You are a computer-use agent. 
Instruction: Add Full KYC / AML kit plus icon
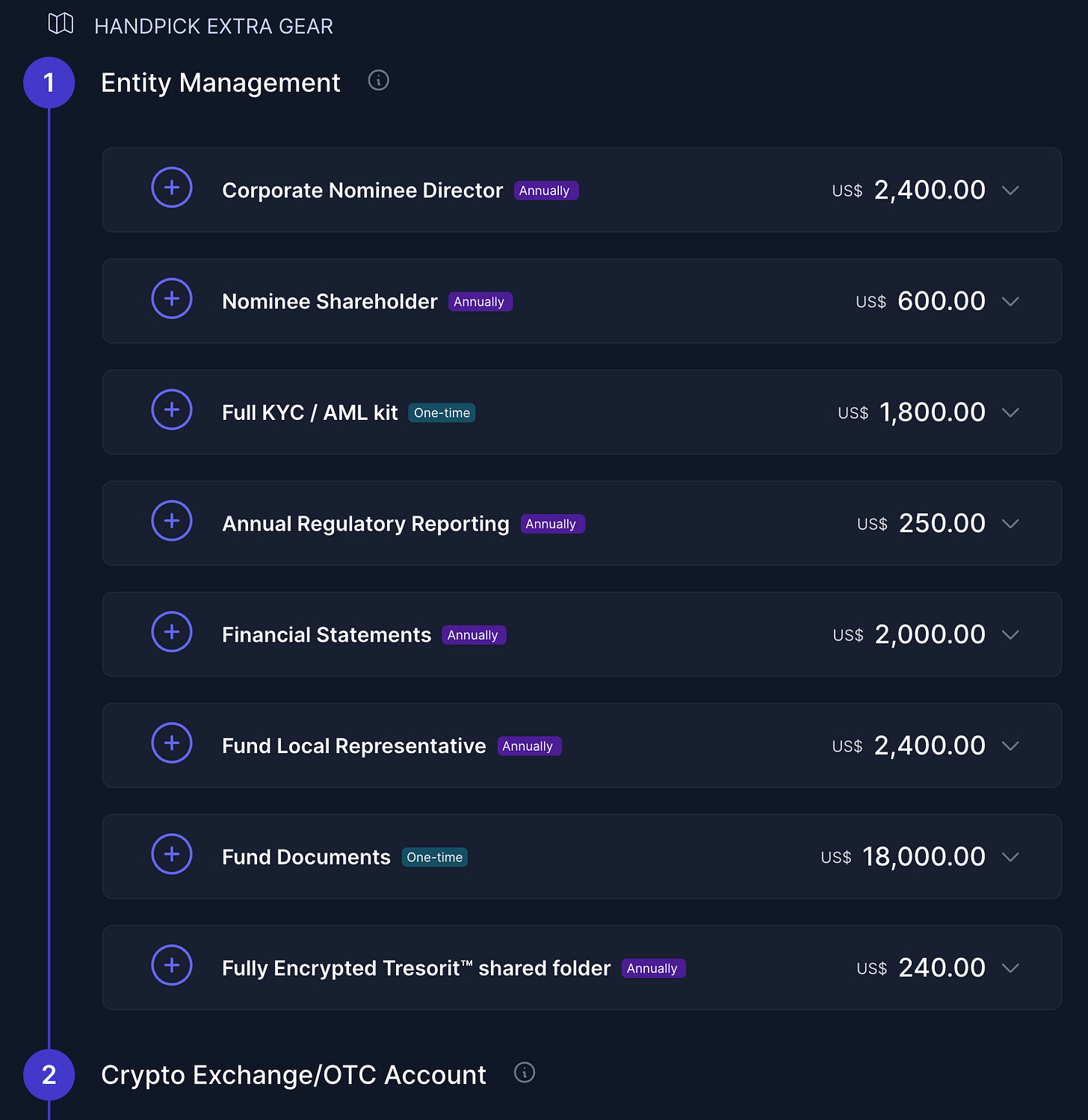(x=172, y=409)
